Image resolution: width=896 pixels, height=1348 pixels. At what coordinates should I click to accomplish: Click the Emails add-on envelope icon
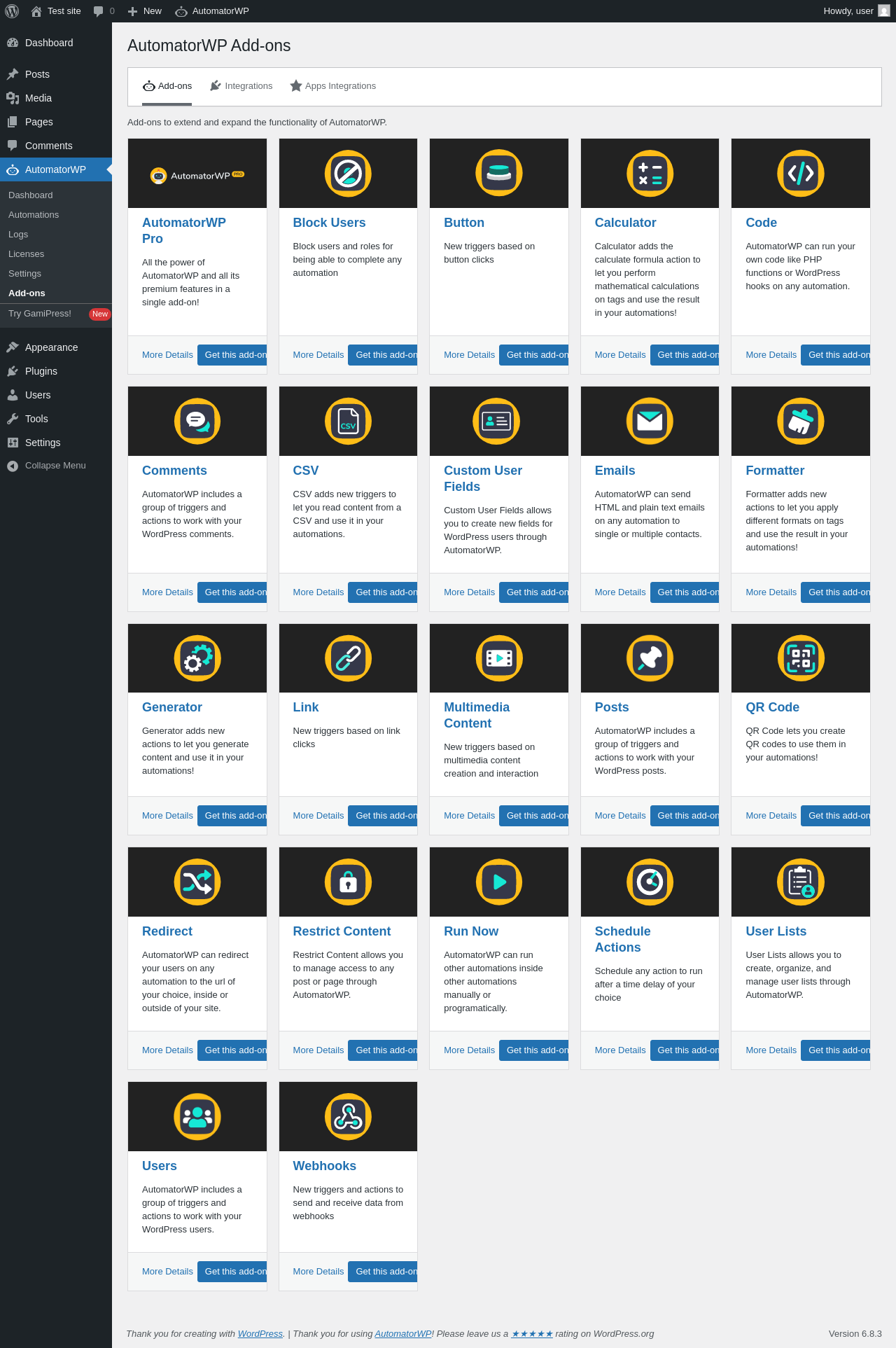click(x=650, y=421)
